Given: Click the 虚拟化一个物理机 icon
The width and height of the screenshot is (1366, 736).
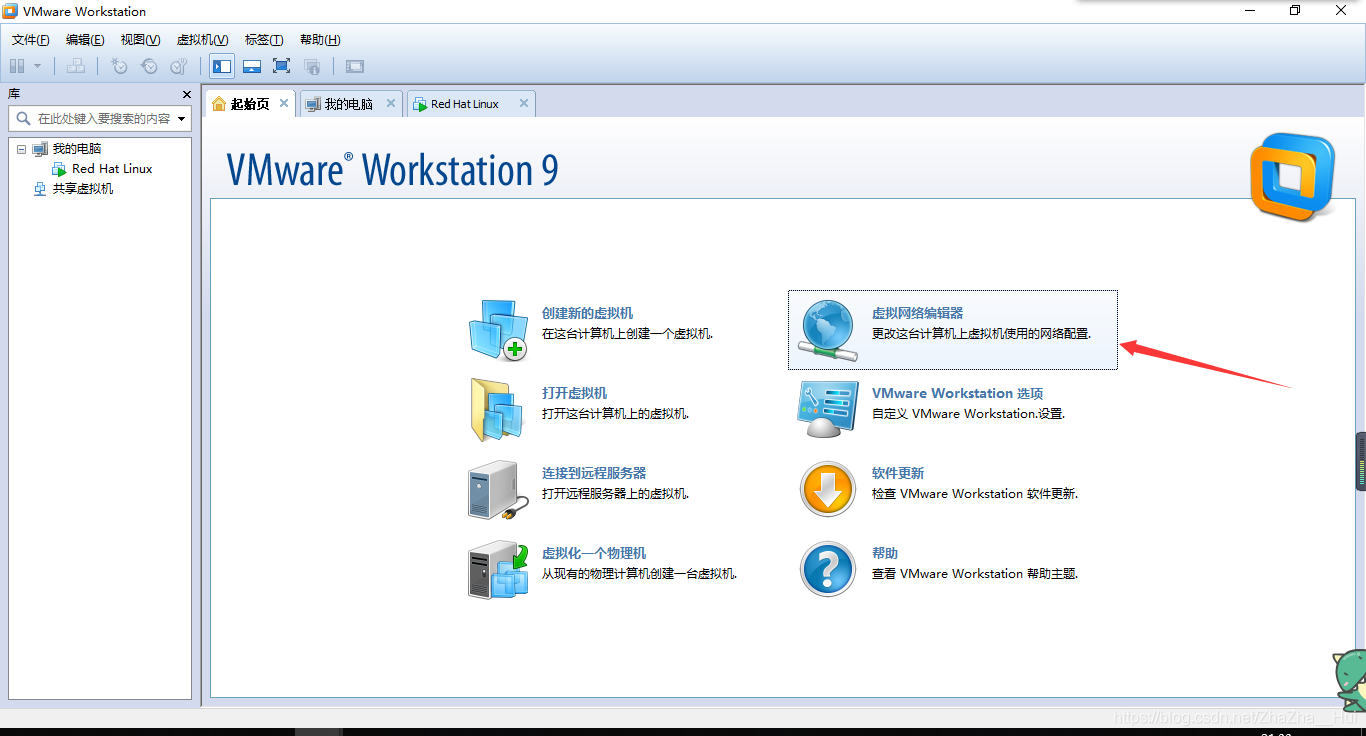Looking at the screenshot, I should [498, 570].
